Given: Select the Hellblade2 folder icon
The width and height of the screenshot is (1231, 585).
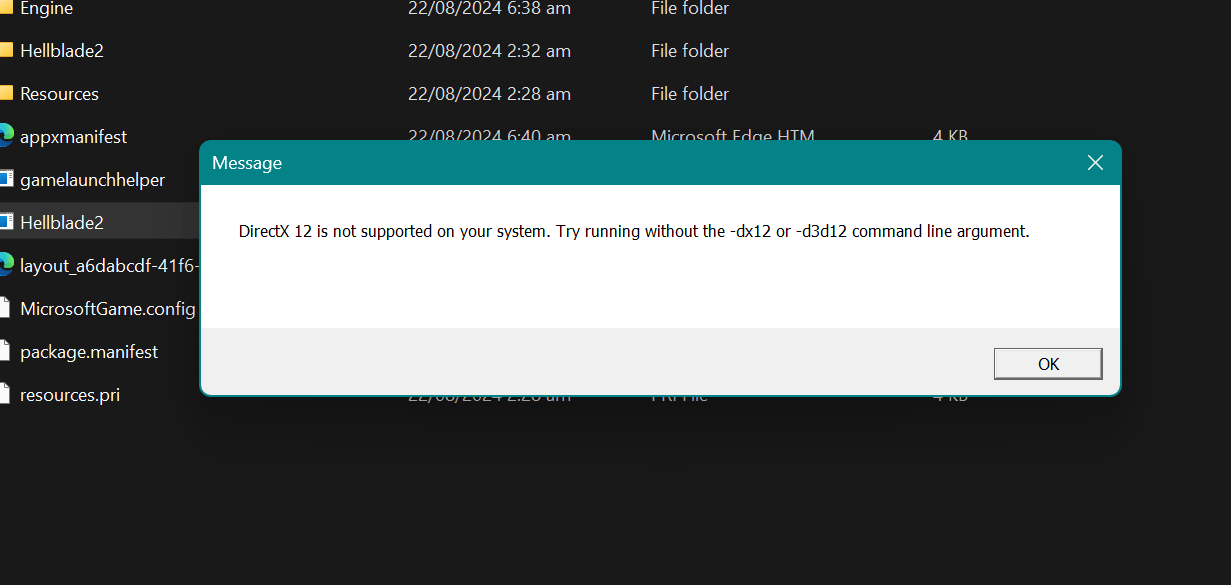Looking at the screenshot, I should pyautogui.click(x=6, y=51).
